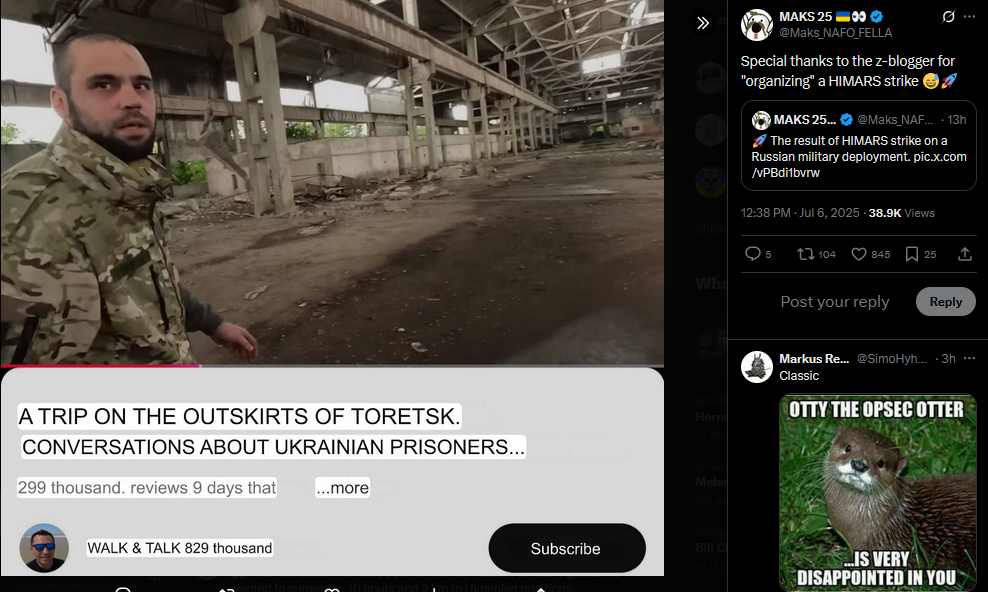Collapse the side panel with double chevron
Screen dimensions: 988x592
(703, 23)
